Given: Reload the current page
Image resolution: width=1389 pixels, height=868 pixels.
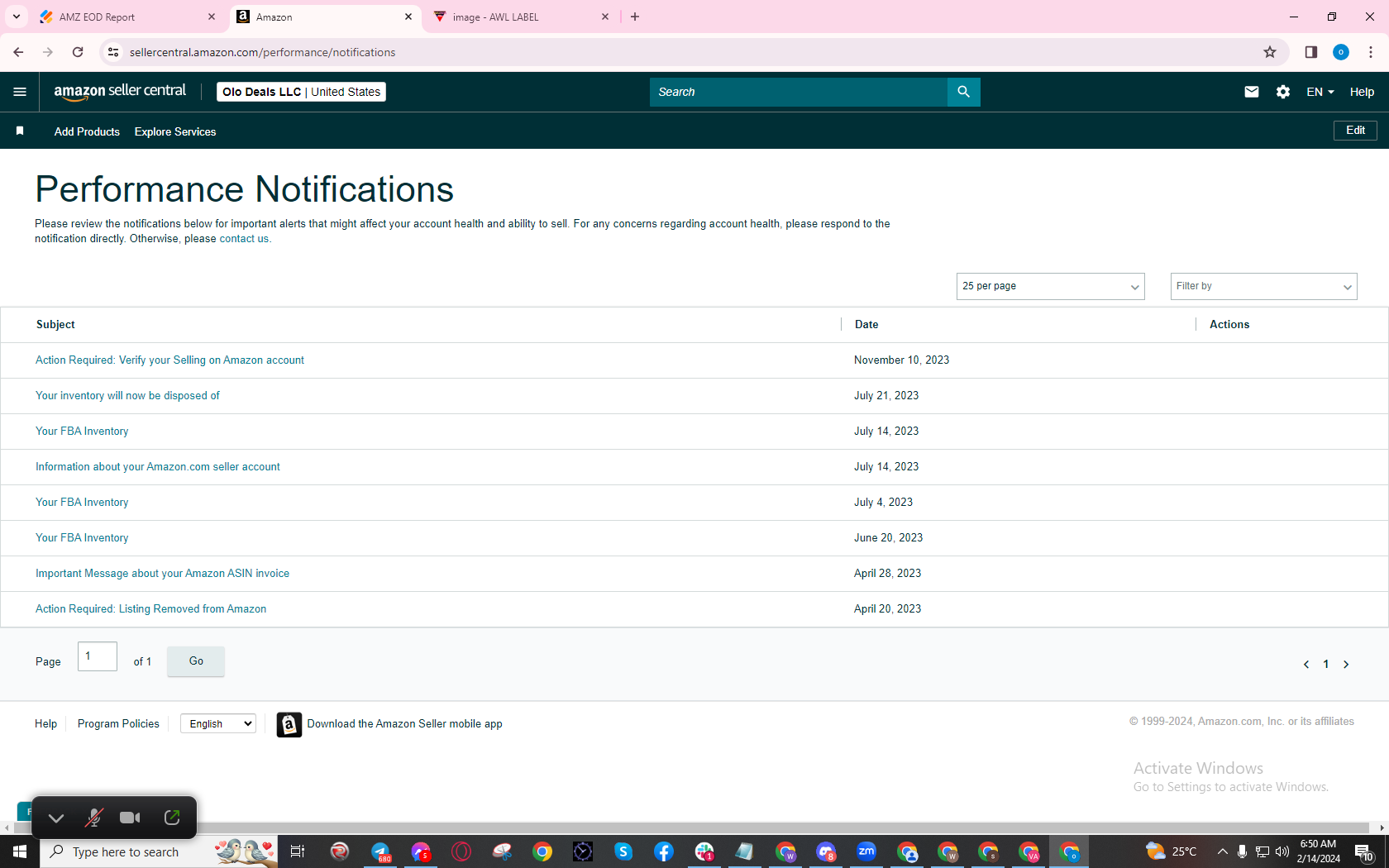Looking at the screenshot, I should tap(78, 52).
